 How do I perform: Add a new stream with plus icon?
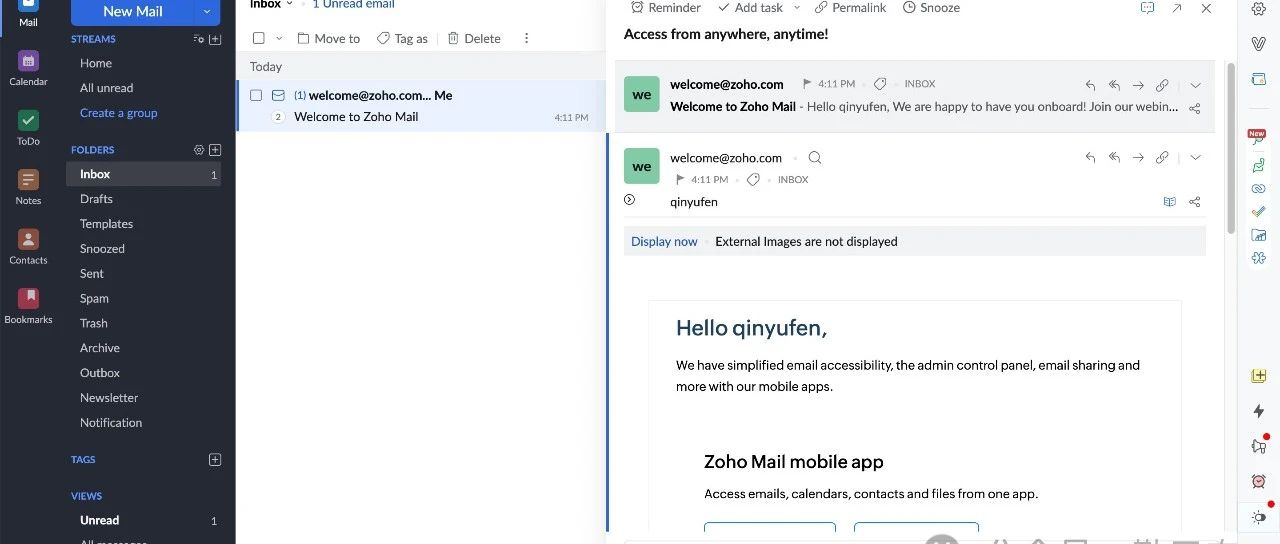click(215, 39)
